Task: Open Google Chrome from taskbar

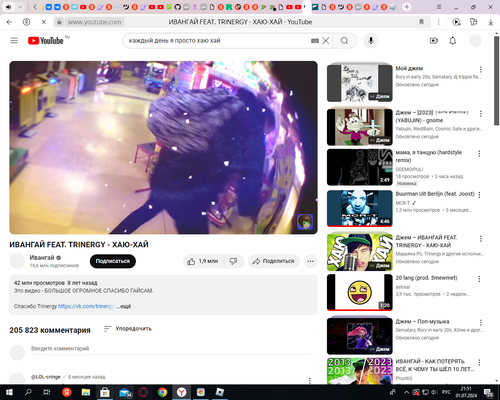Action: [162, 392]
